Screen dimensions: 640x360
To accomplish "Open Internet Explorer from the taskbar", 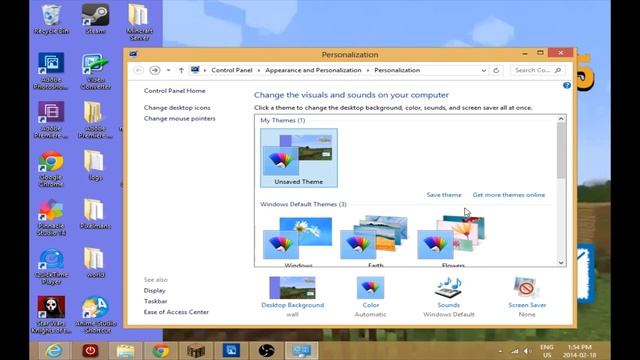I will (54, 351).
